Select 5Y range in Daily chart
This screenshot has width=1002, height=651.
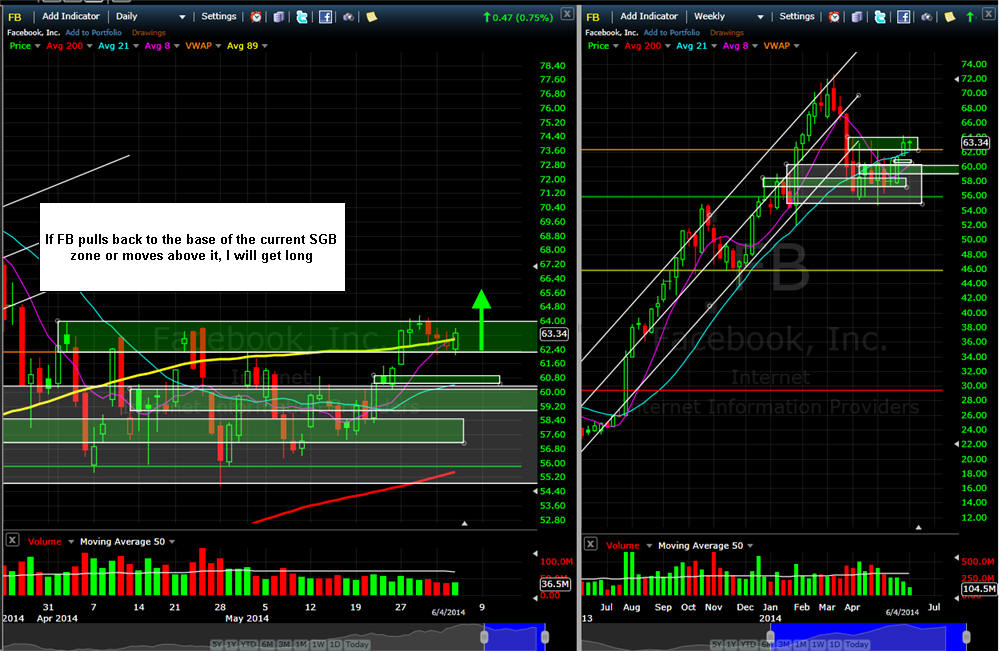click(217, 644)
